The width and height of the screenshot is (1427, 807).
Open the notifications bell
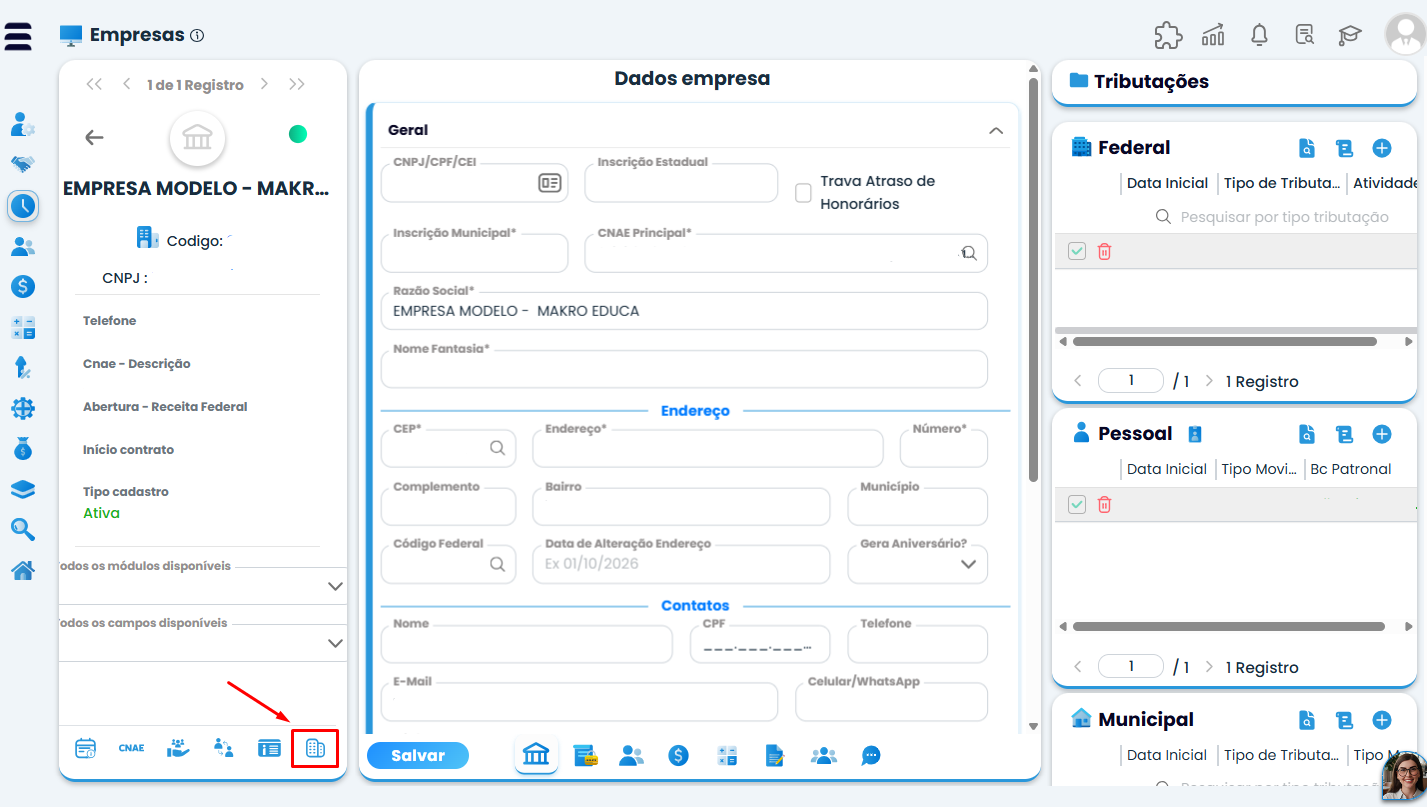tap(1259, 35)
